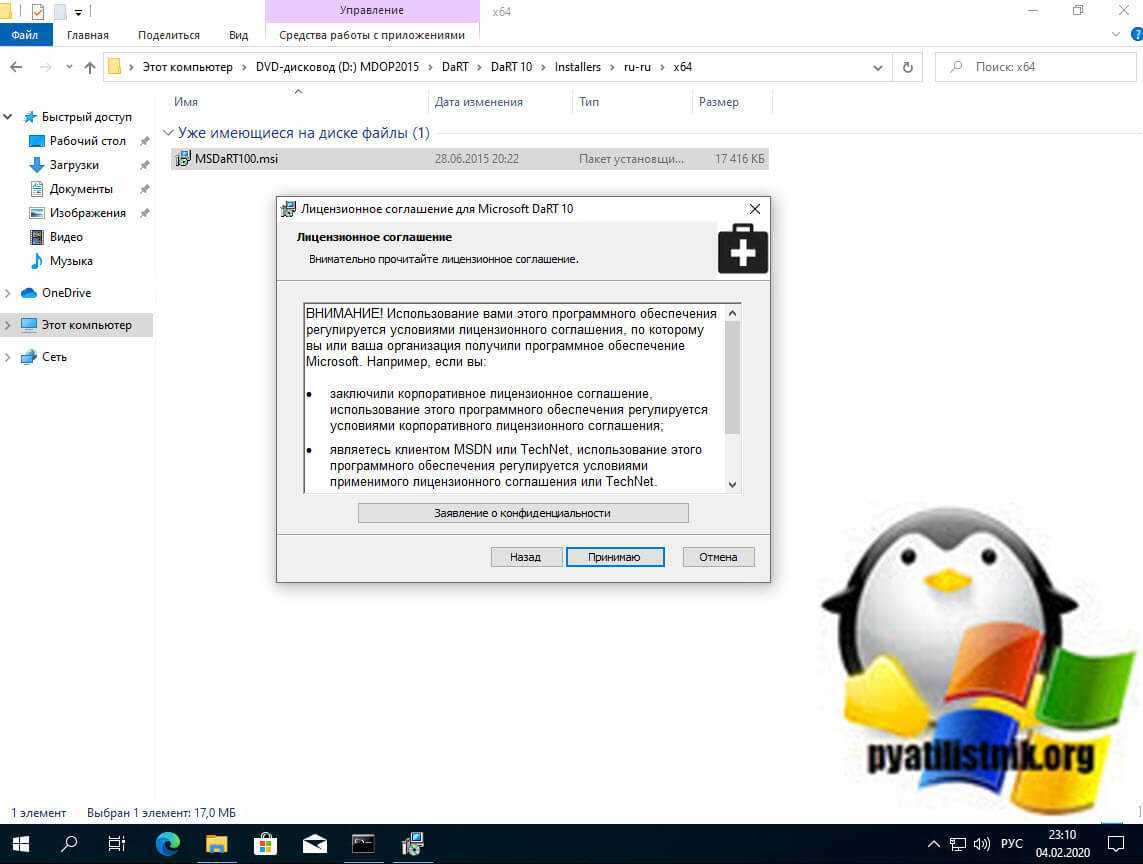Launch Microsoft Store from the taskbar
This screenshot has width=1143, height=864.
266,843
